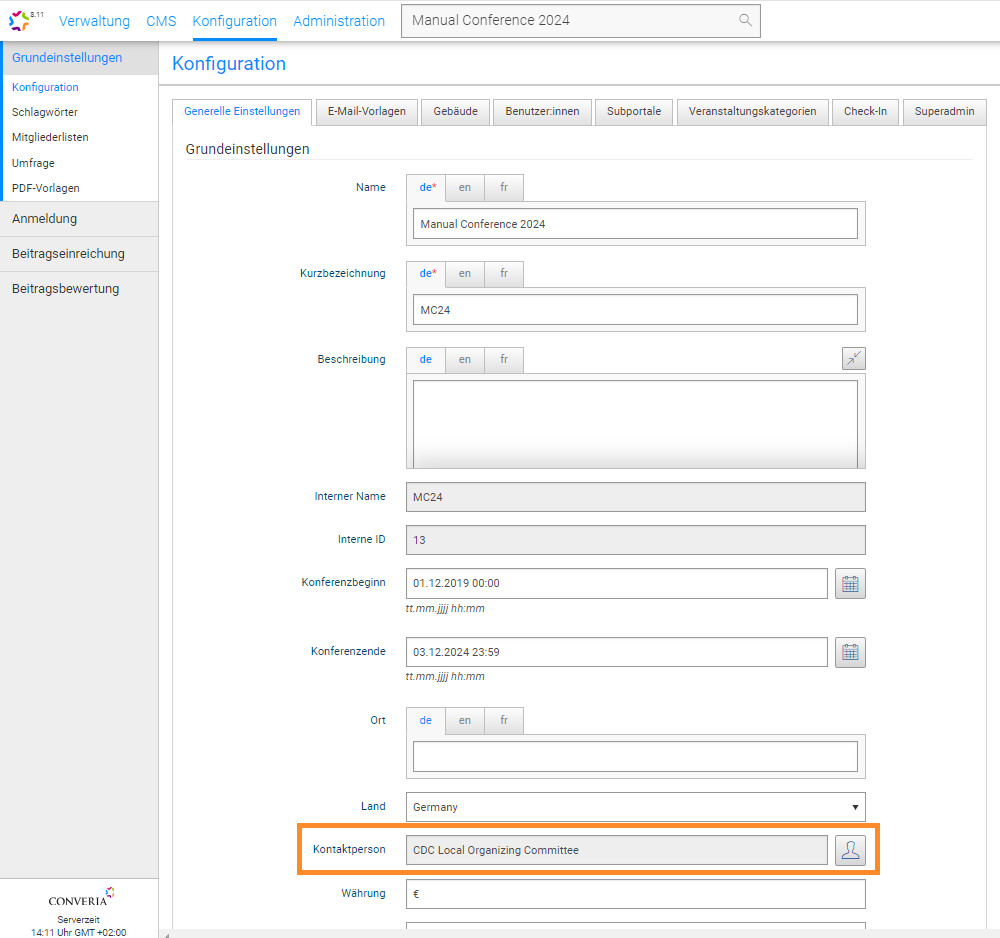Open Umfrage sidebar link
1000x938 pixels.
pos(33,163)
